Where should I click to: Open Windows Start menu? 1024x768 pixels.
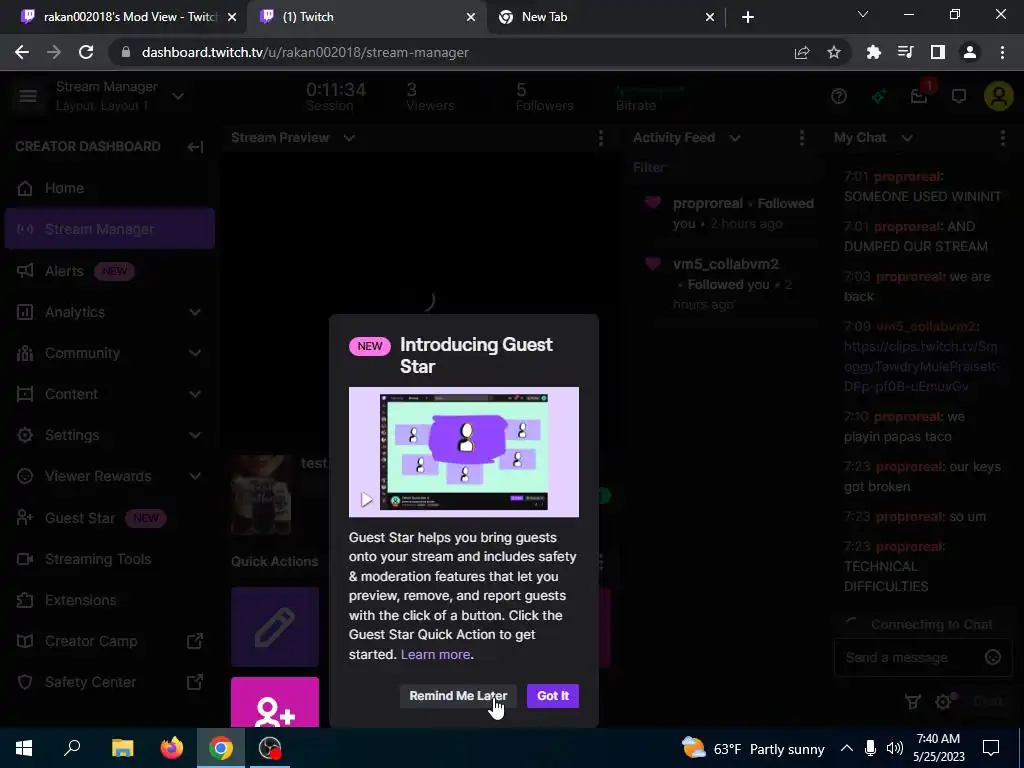(24, 748)
